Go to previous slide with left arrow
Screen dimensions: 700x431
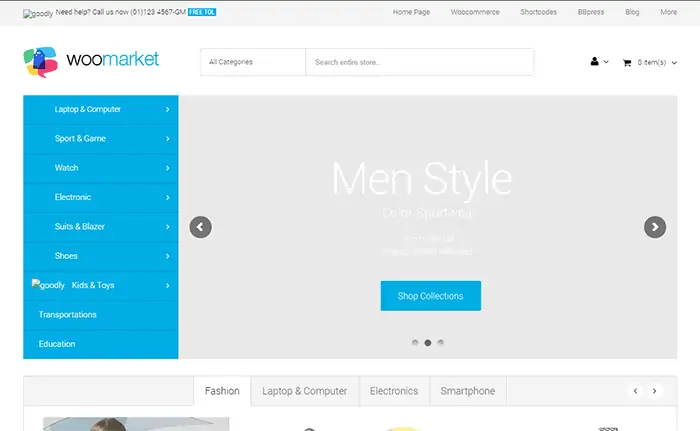pos(200,227)
